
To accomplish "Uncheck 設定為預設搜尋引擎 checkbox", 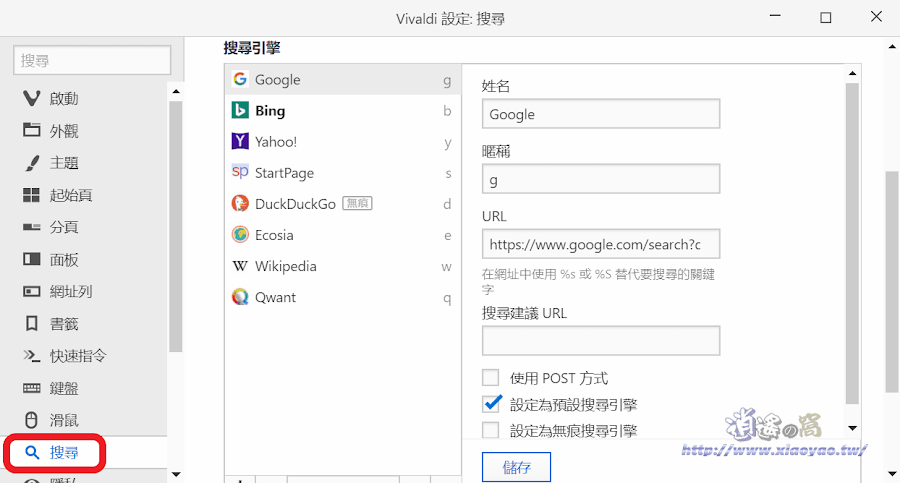I will click(491, 404).
